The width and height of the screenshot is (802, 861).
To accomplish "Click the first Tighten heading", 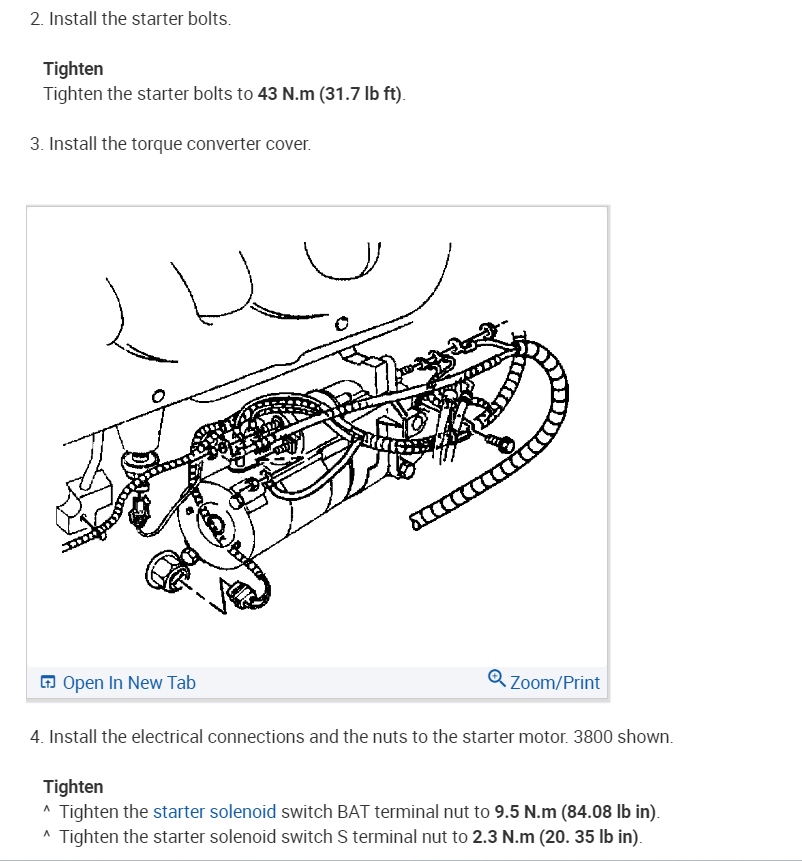I will click(73, 69).
